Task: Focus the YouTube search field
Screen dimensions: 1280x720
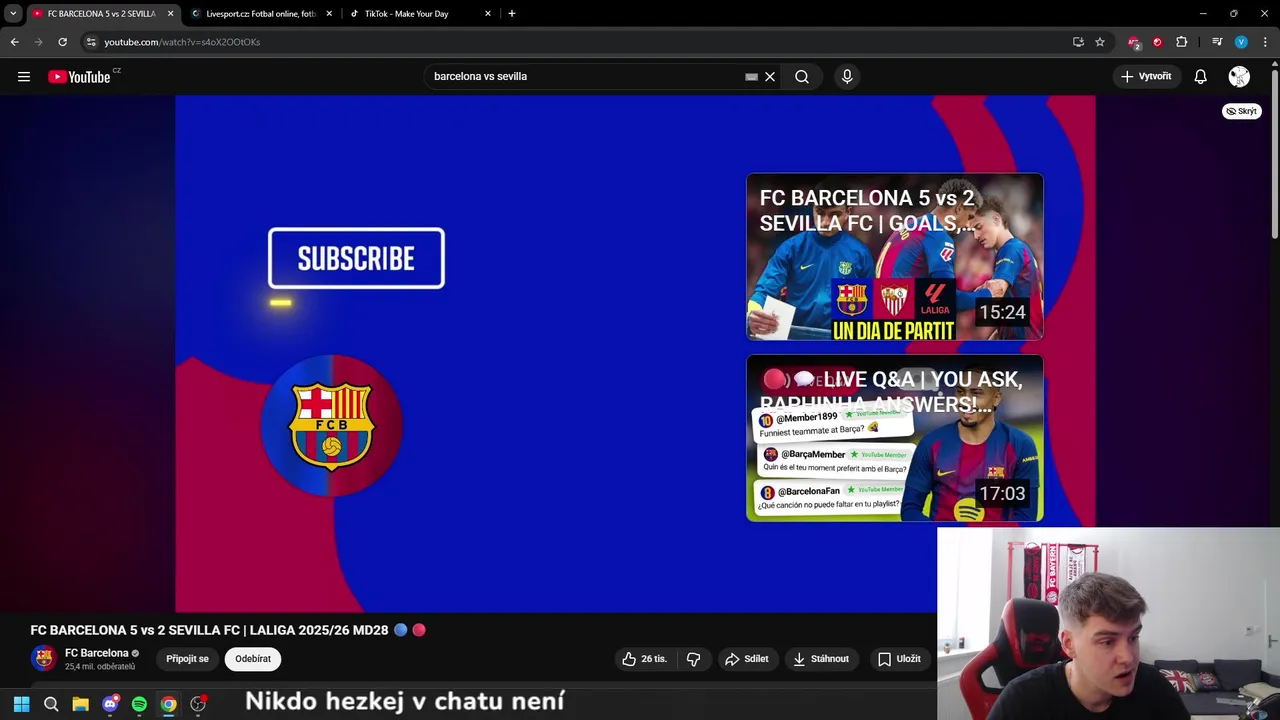Action: point(588,77)
